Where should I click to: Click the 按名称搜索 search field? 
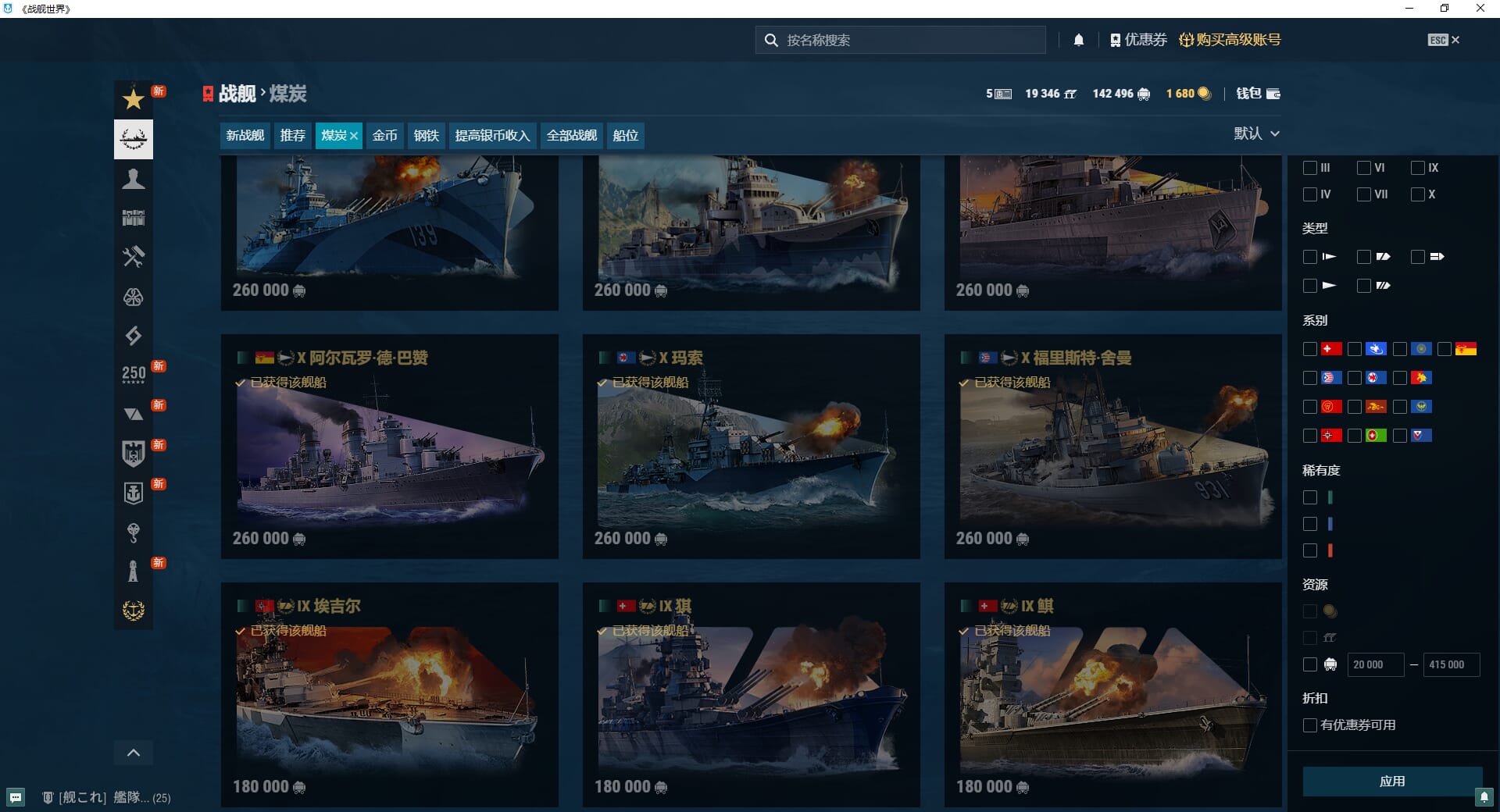point(906,40)
